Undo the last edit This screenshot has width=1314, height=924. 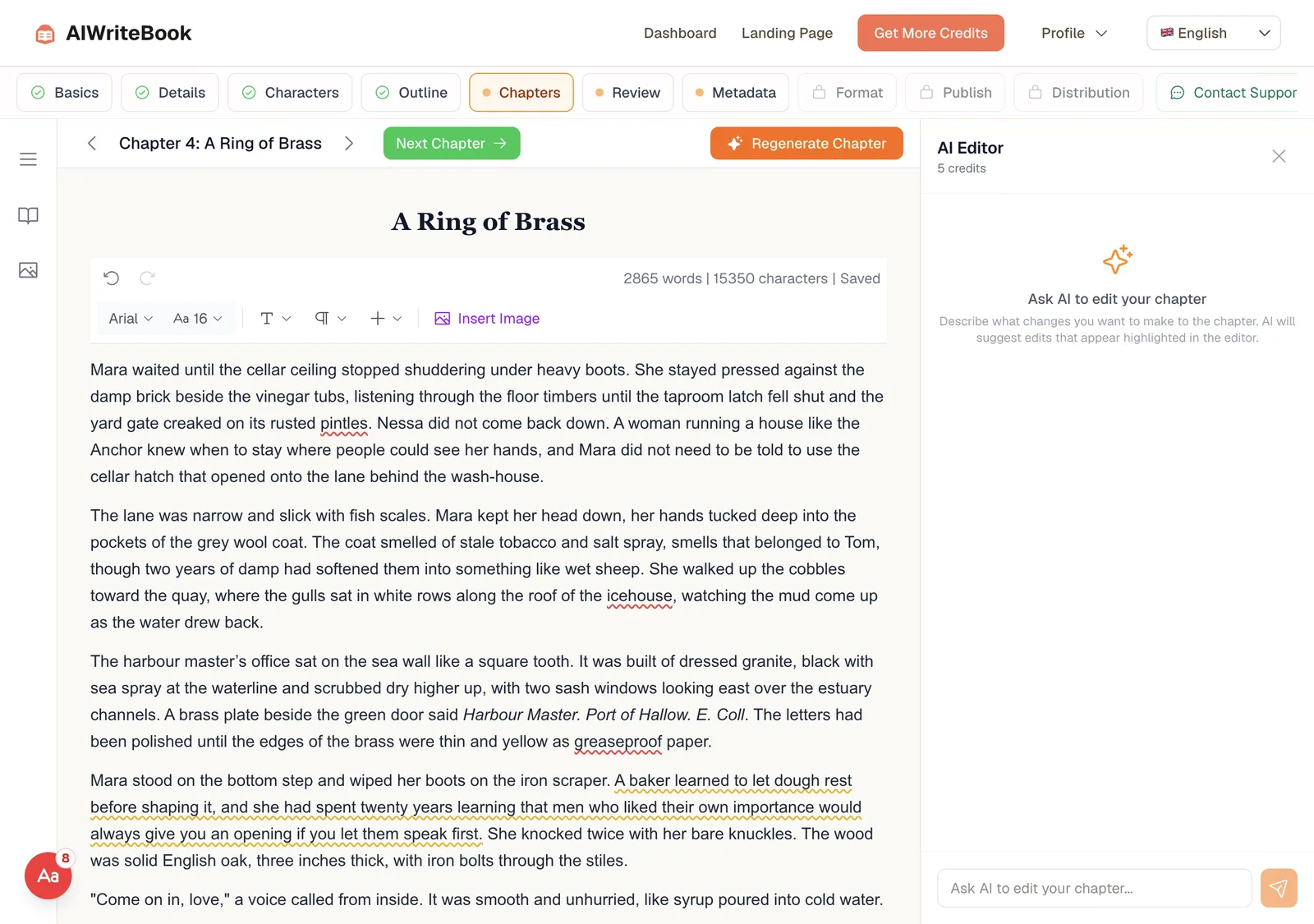112,278
